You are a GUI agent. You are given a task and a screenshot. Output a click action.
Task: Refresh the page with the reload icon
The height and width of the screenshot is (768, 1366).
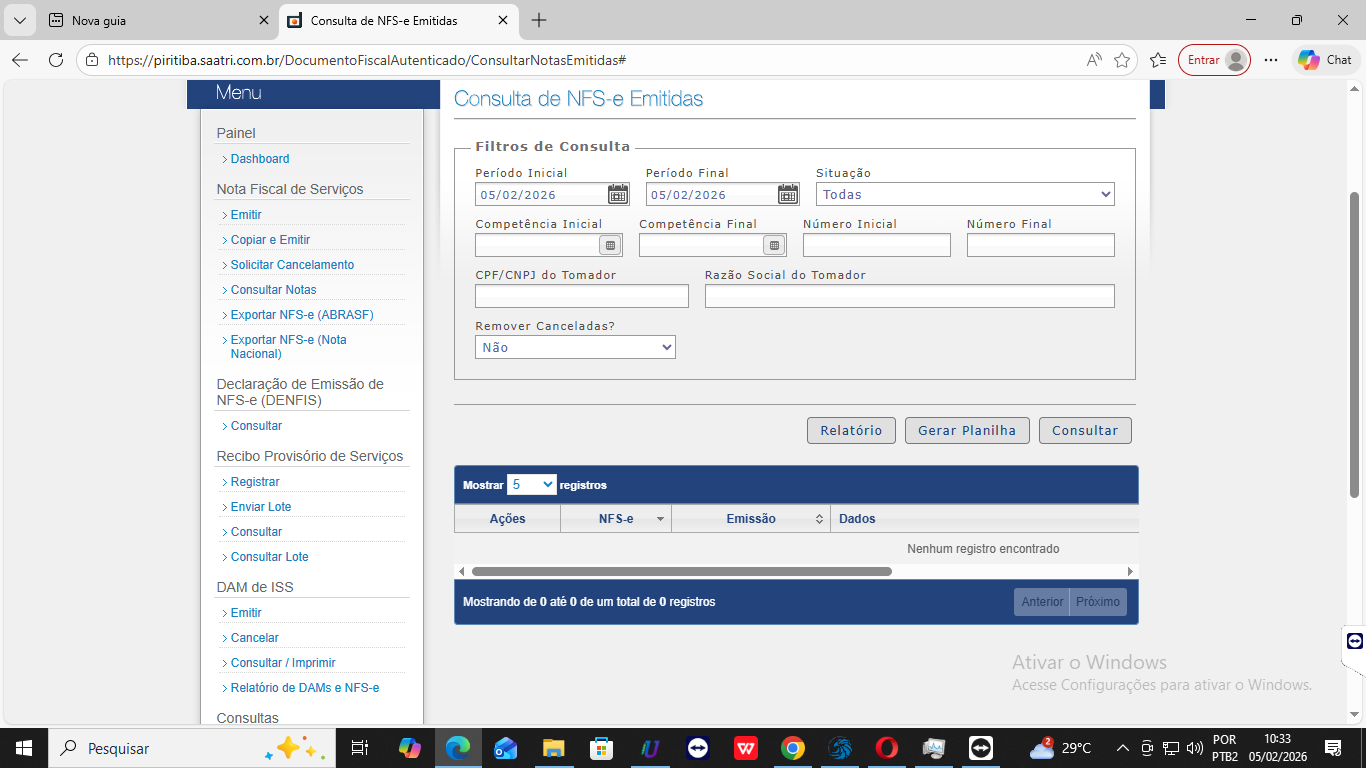tap(56, 60)
